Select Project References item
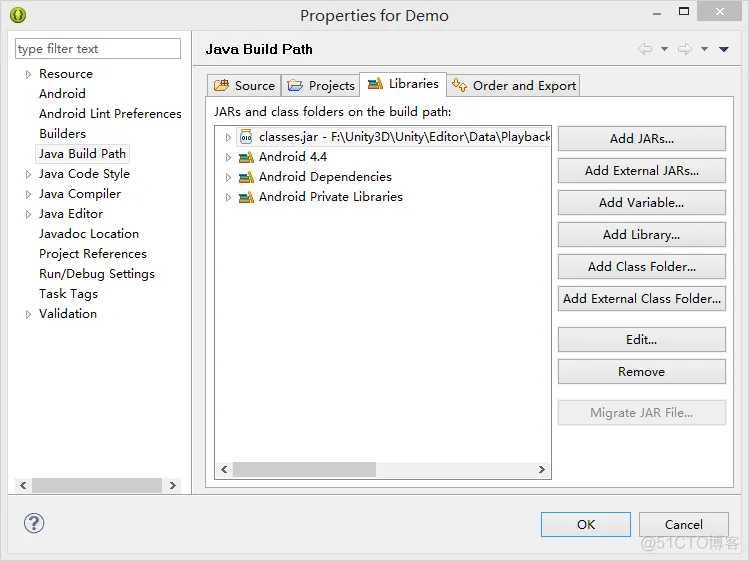 pyautogui.click(x=93, y=254)
